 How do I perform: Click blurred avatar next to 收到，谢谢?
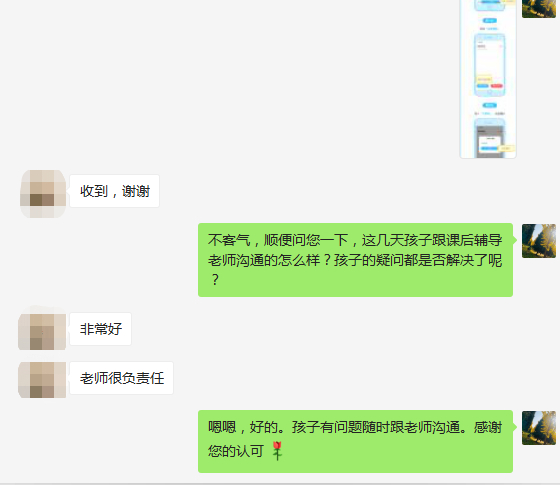(x=43, y=194)
